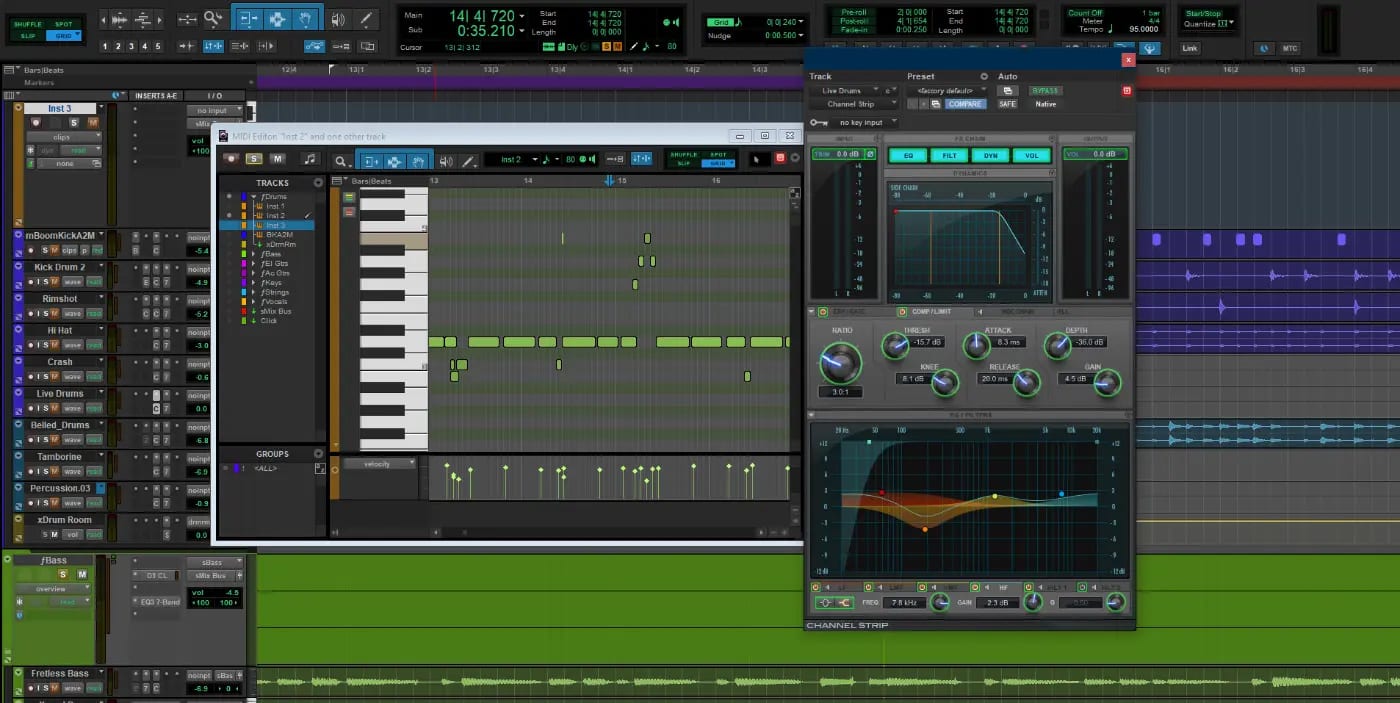Select the Scrubber speaker tool in main toolbar
The image size is (1400, 703).
(x=339, y=19)
